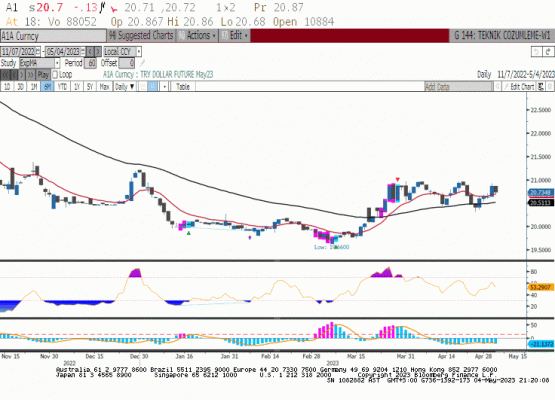Click the red down-triangle marker on chart
The width and height of the screenshot is (555, 400).
[397, 180]
